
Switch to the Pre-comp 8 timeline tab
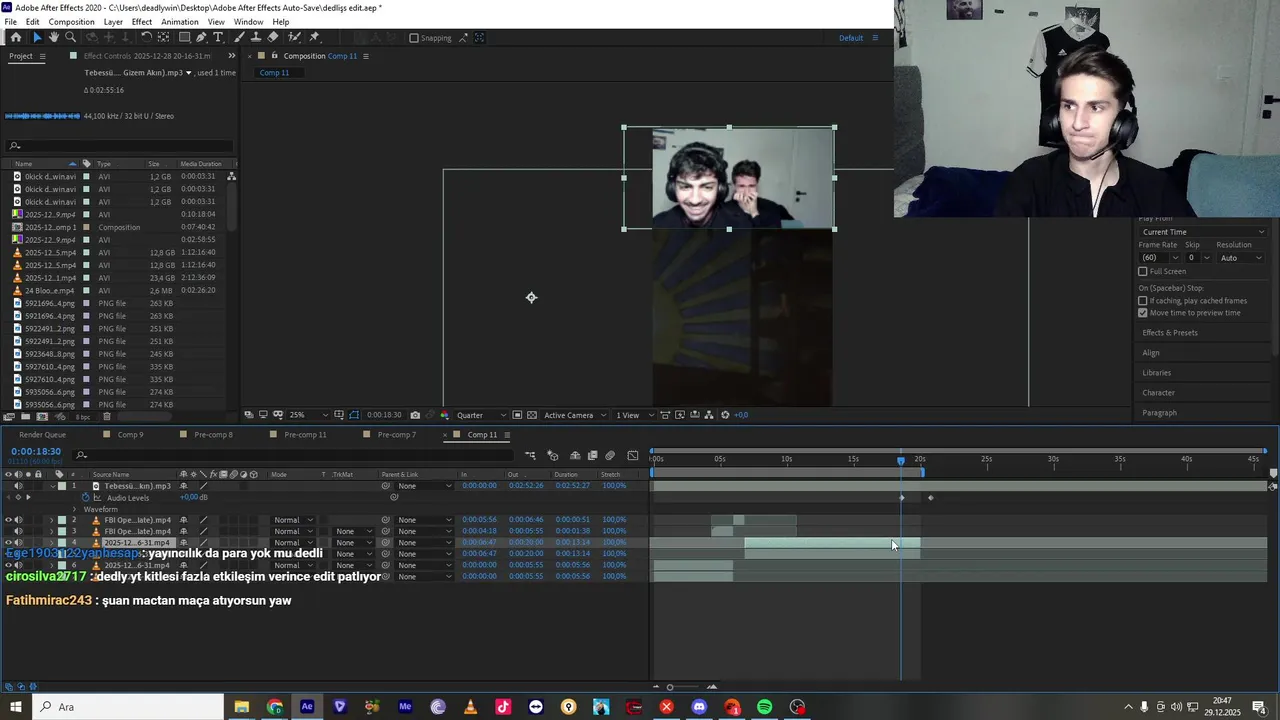click(214, 435)
